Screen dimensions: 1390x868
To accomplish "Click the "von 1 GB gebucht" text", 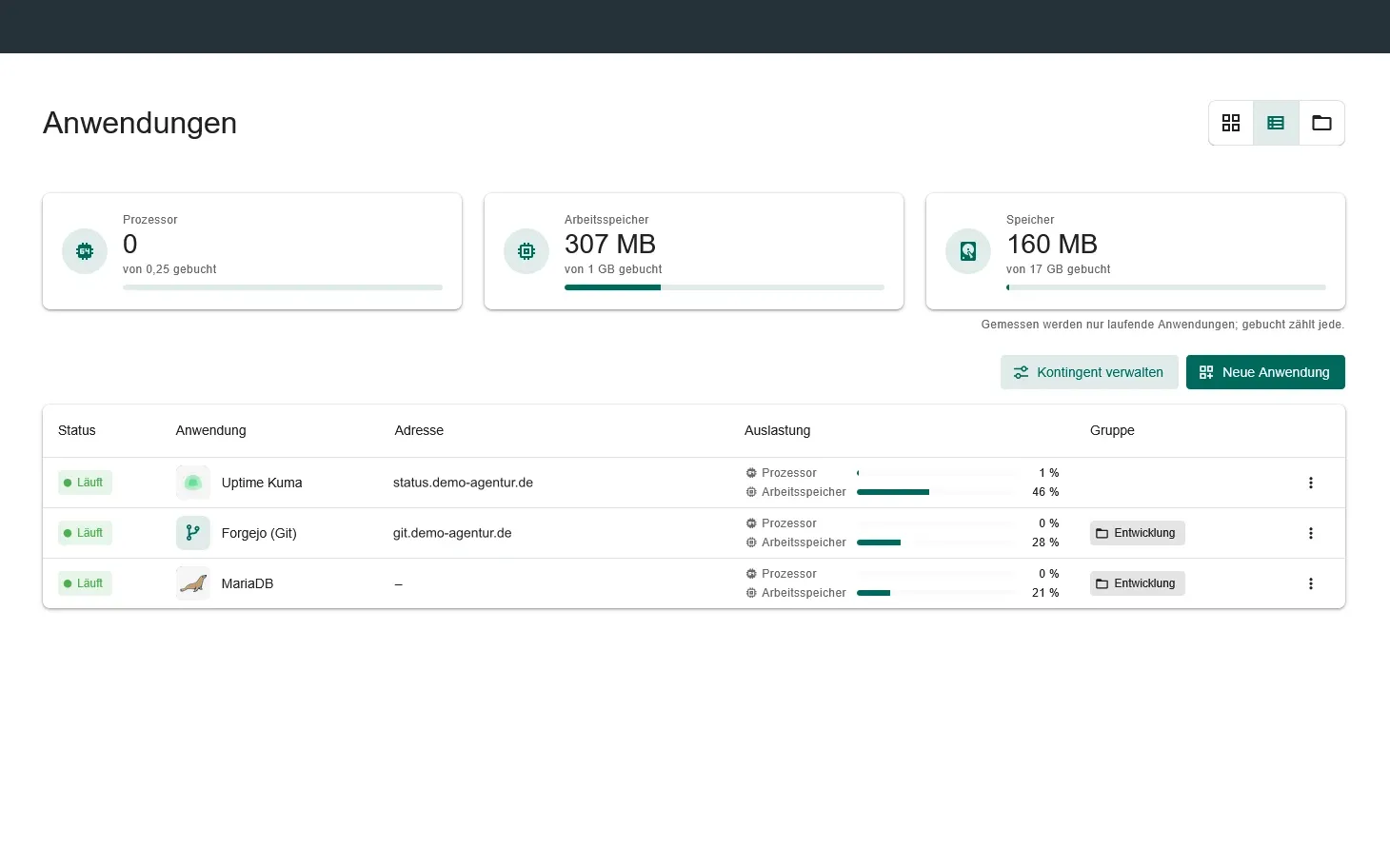I will (x=613, y=269).
